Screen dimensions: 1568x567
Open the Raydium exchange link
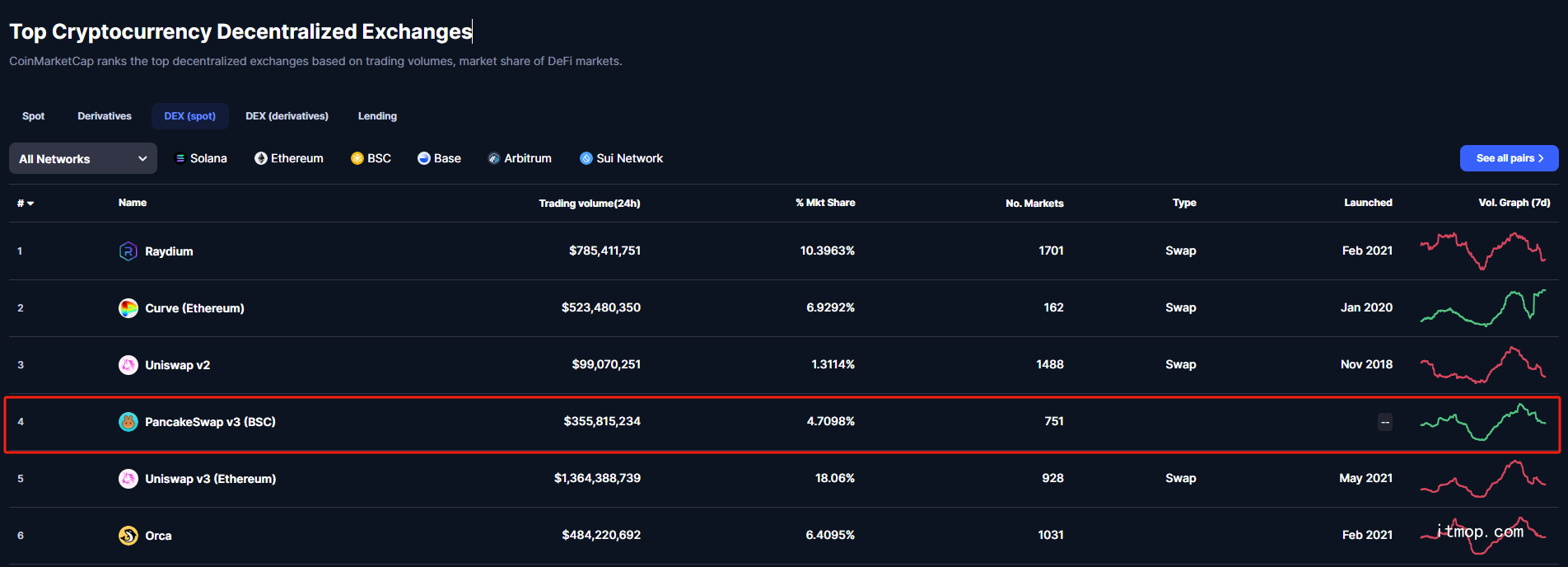169,251
